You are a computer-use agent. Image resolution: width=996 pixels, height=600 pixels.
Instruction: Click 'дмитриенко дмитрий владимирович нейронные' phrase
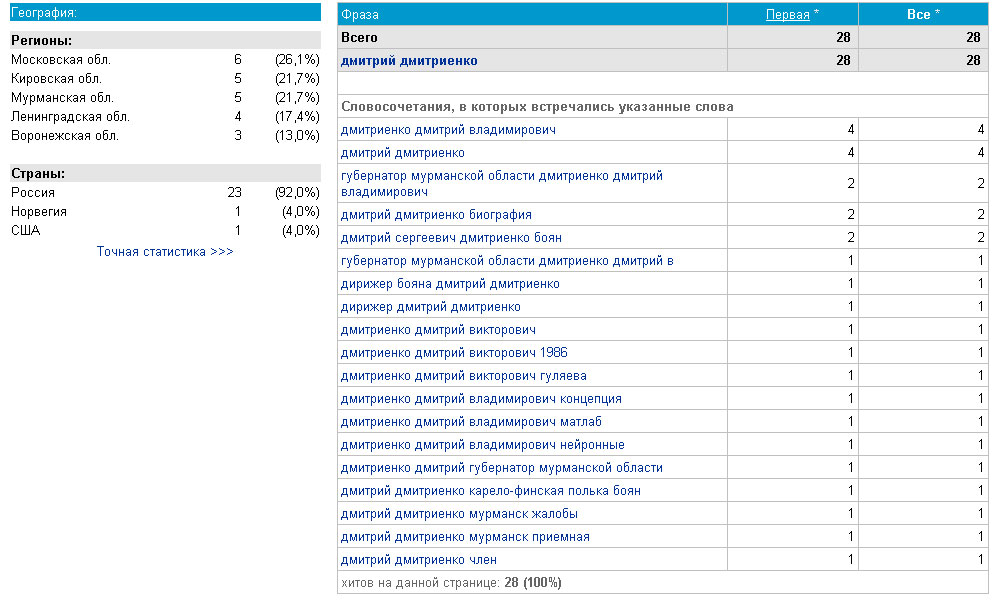coord(482,445)
